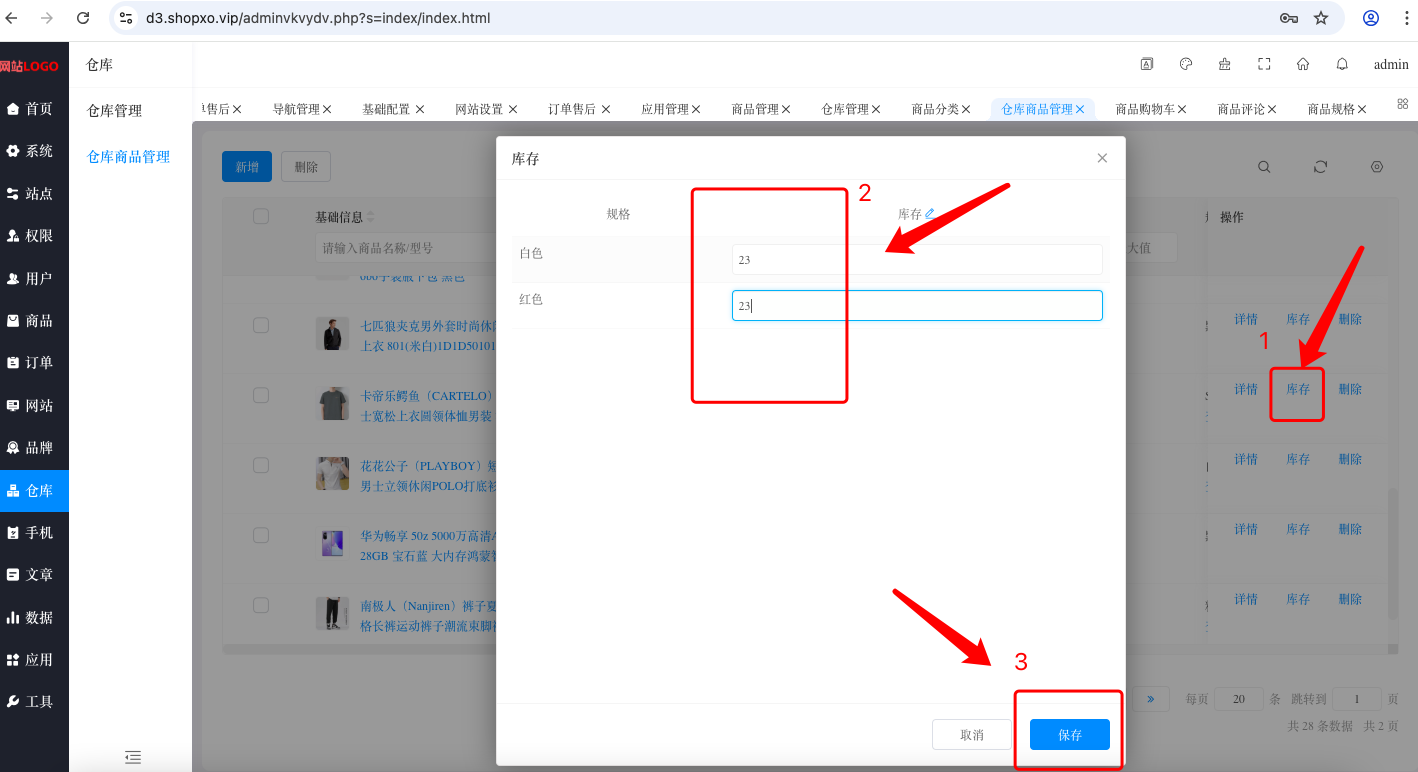Image resolution: width=1418 pixels, height=772 pixels.
Task: Open the tab grid menu icon
Action: pos(1402,103)
